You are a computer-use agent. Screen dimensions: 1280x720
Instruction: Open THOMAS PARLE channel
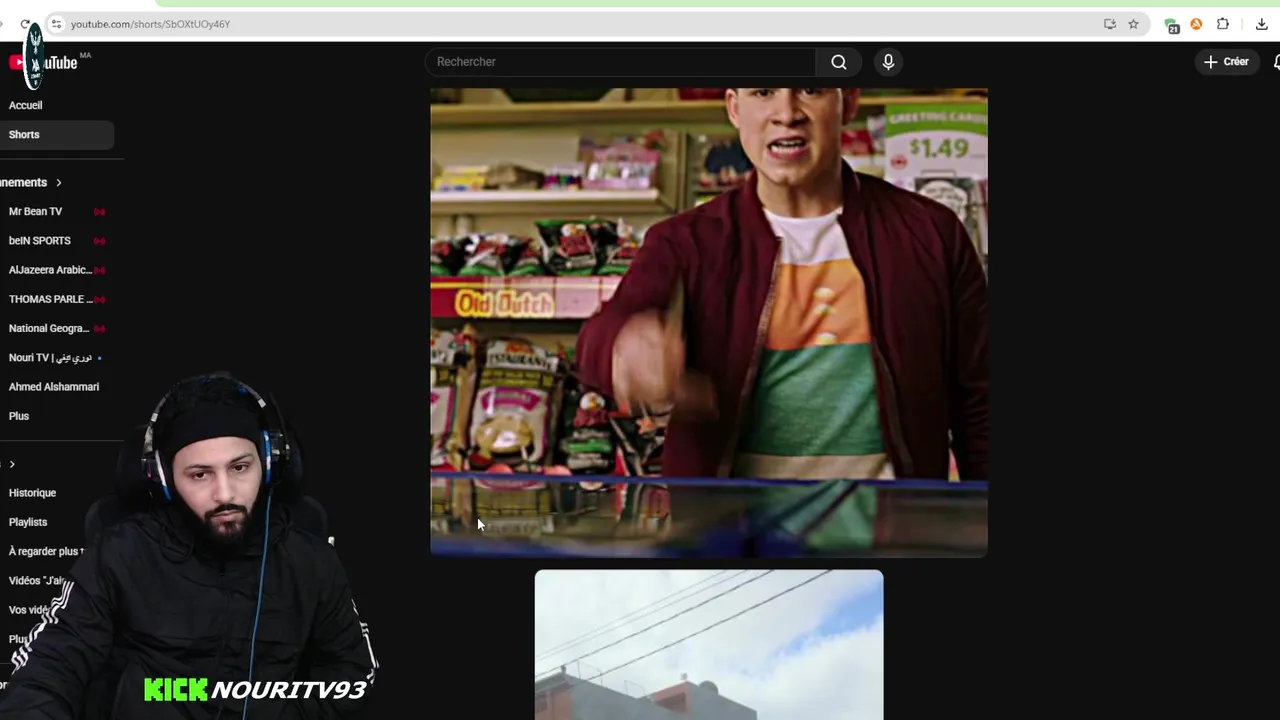(x=50, y=299)
